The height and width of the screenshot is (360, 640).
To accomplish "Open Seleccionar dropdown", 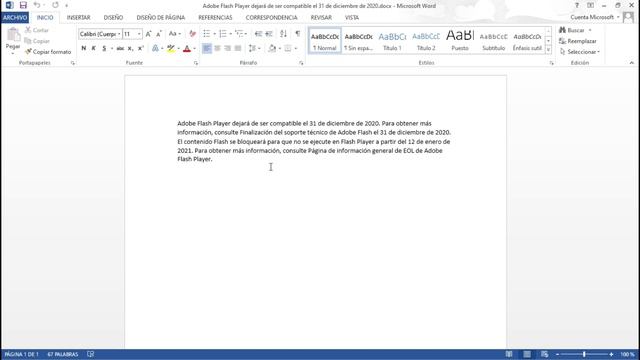I will (580, 52).
